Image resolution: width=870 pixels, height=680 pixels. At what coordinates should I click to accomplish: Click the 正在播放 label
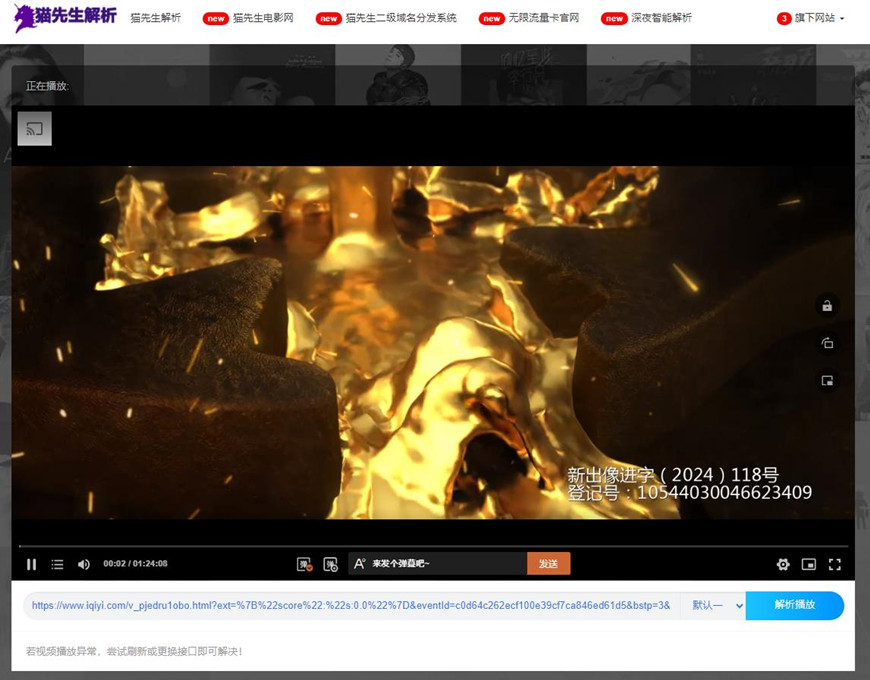coord(47,85)
